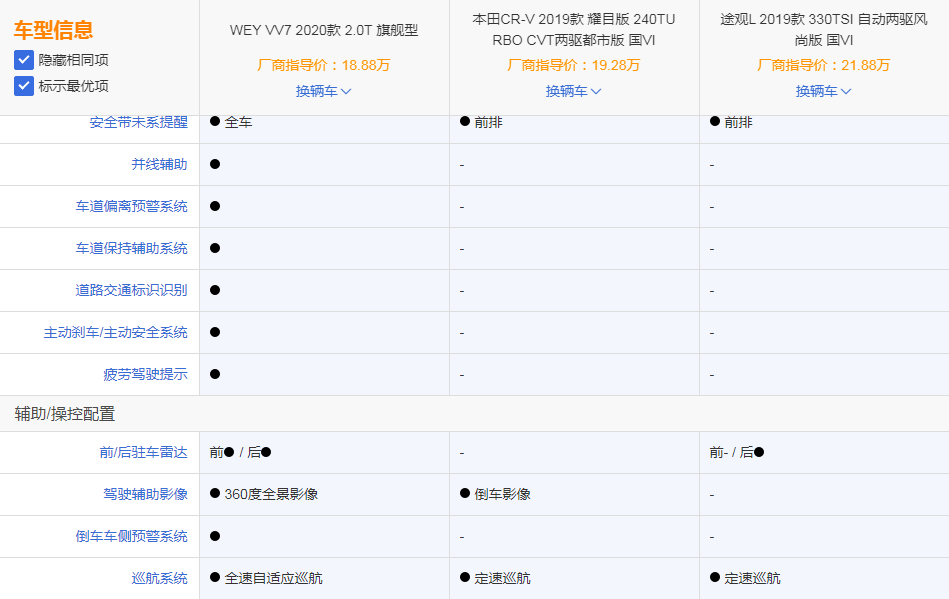Open the 驾驶辅助影像 feature link
Viewport: 949px width, 599px height.
(145, 493)
